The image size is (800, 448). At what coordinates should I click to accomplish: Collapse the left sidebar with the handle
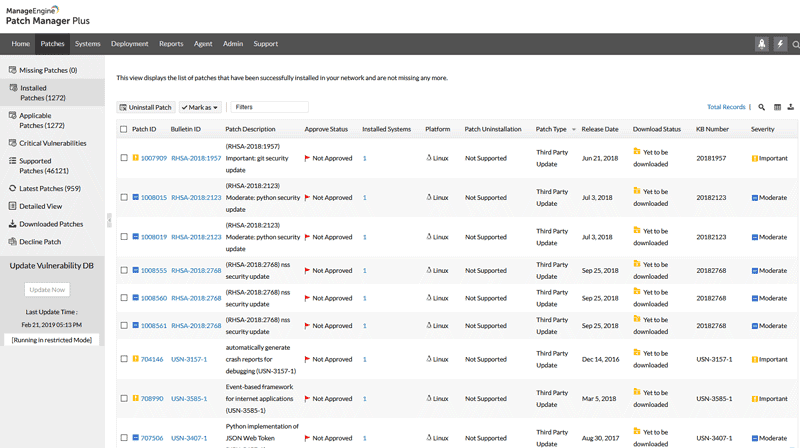pyautogui.click(x=109, y=220)
